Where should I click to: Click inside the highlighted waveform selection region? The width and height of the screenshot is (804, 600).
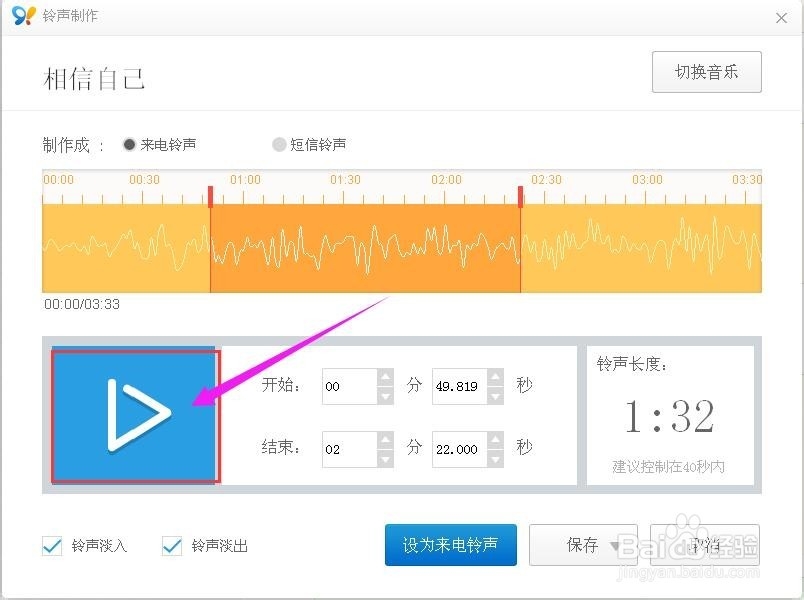point(365,240)
